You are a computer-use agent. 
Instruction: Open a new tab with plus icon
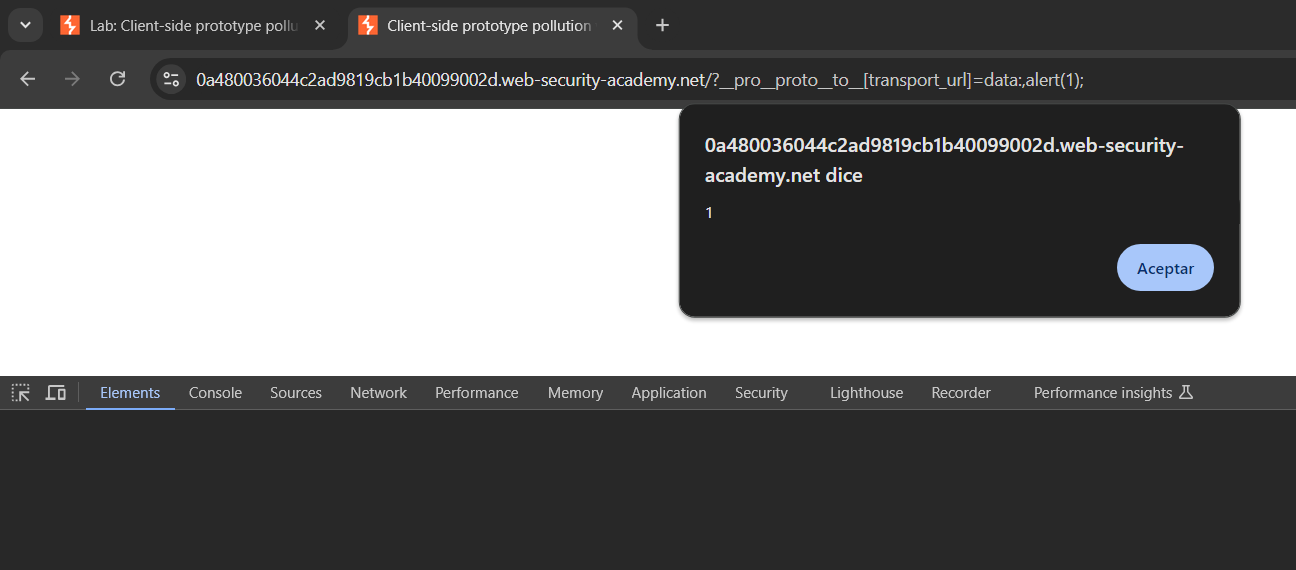(x=662, y=25)
